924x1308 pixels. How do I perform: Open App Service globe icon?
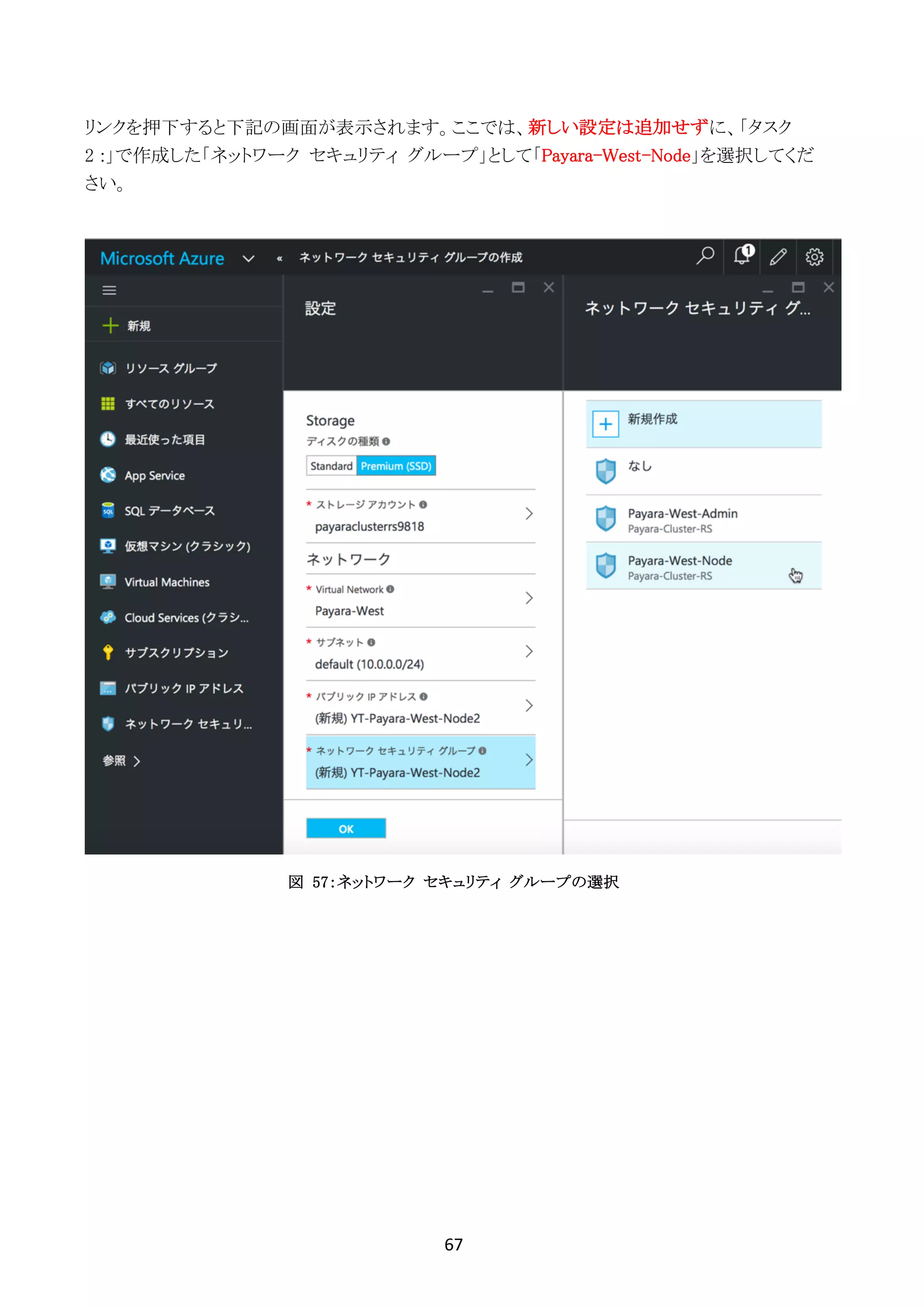(108, 474)
